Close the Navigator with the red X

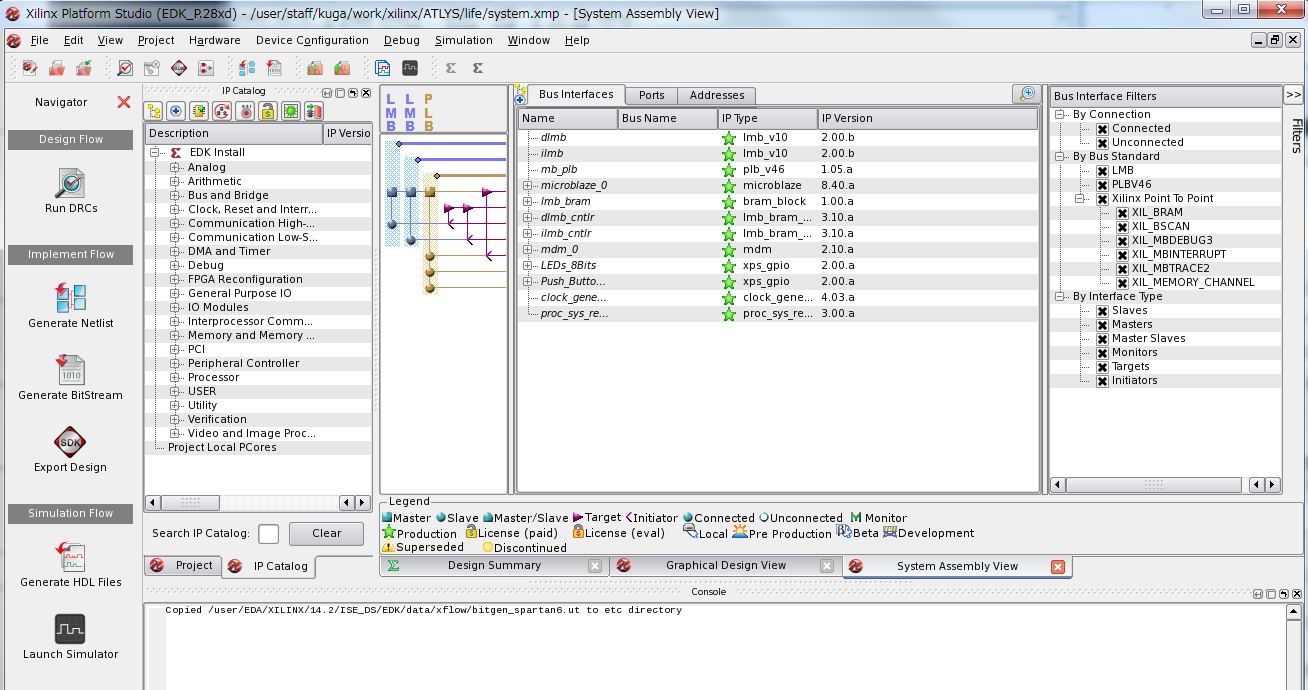pyautogui.click(x=124, y=102)
